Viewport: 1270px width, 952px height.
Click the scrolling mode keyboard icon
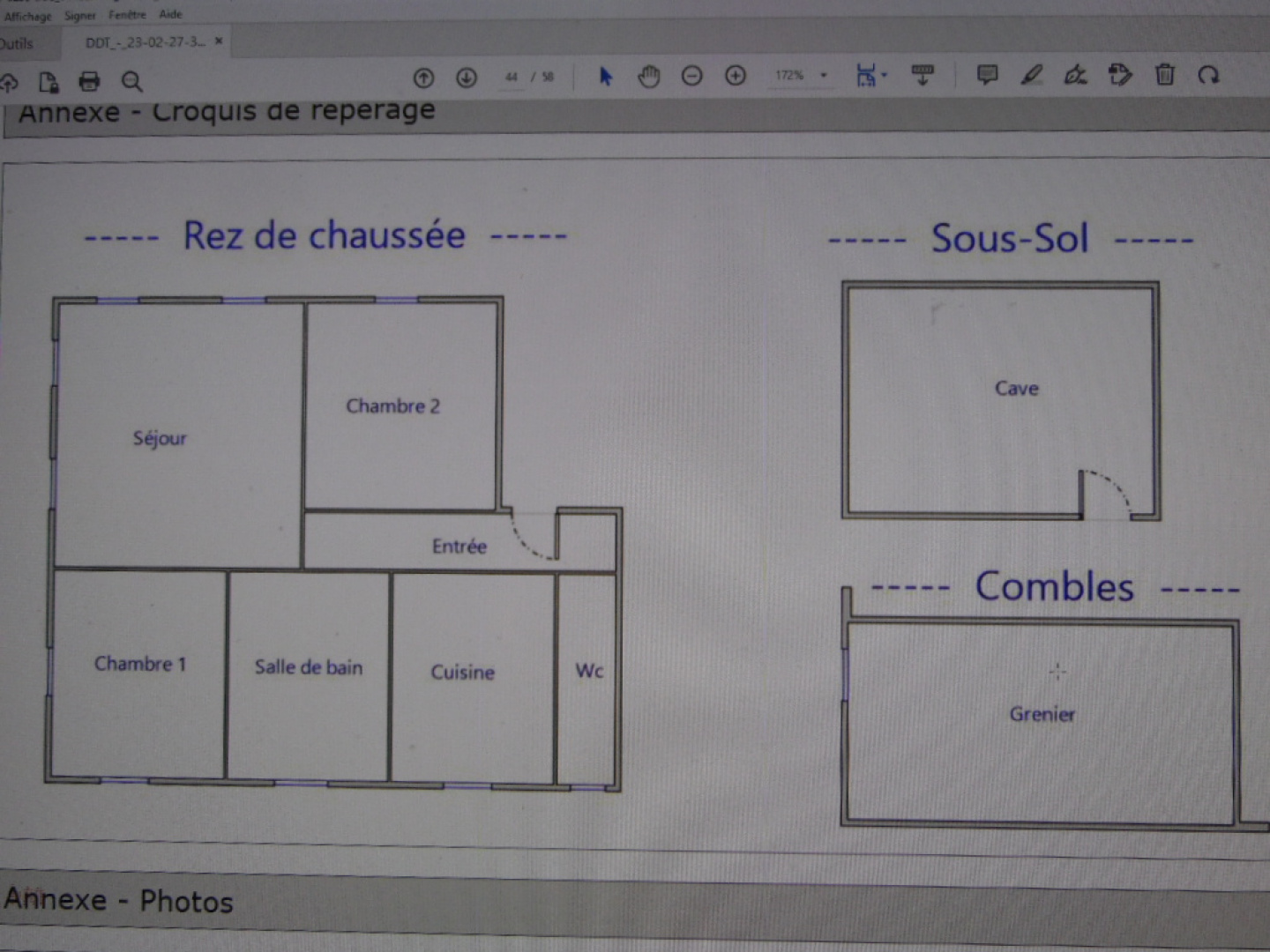pyautogui.click(x=923, y=74)
